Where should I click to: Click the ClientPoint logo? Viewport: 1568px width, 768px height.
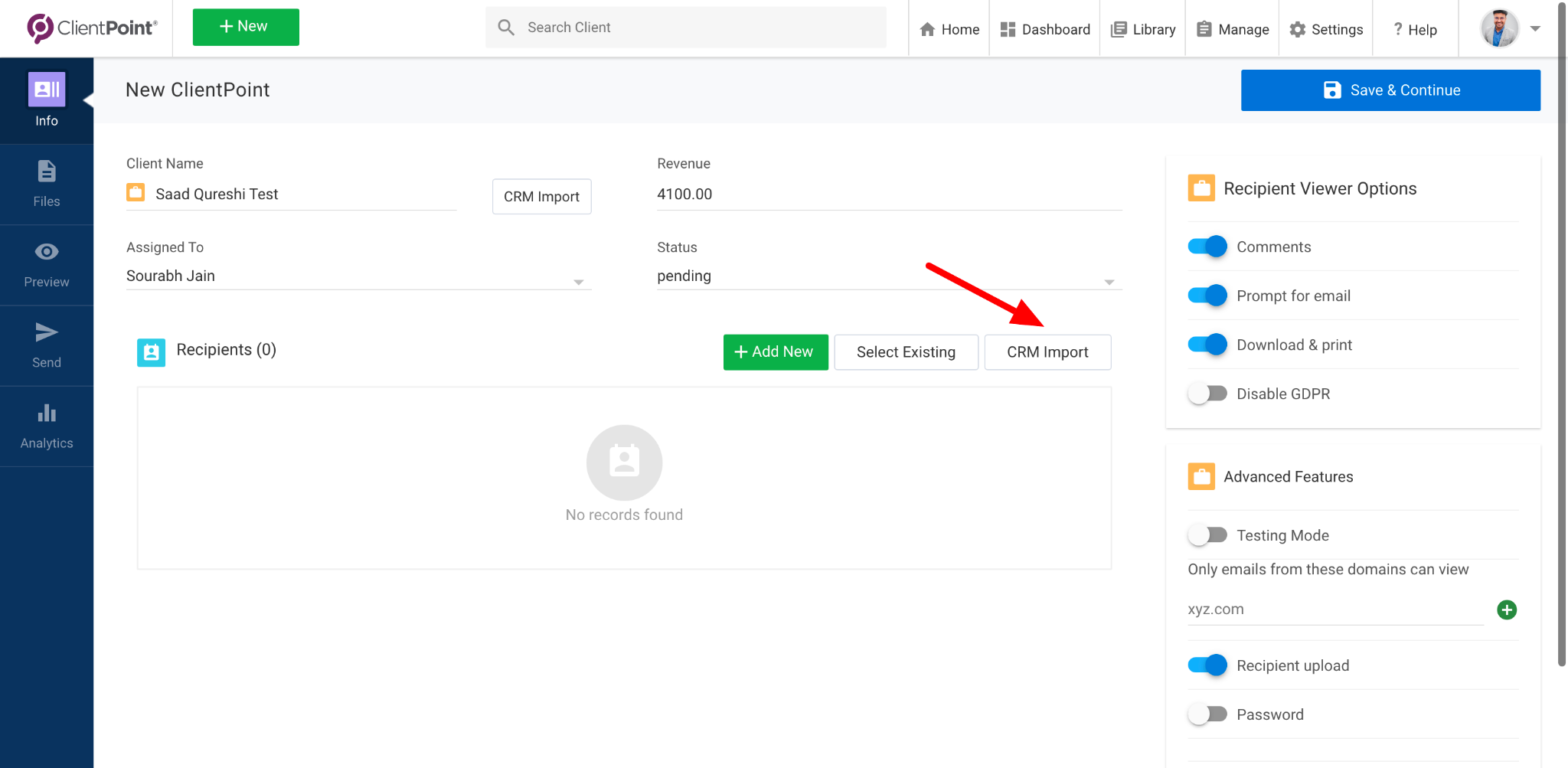tap(92, 28)
